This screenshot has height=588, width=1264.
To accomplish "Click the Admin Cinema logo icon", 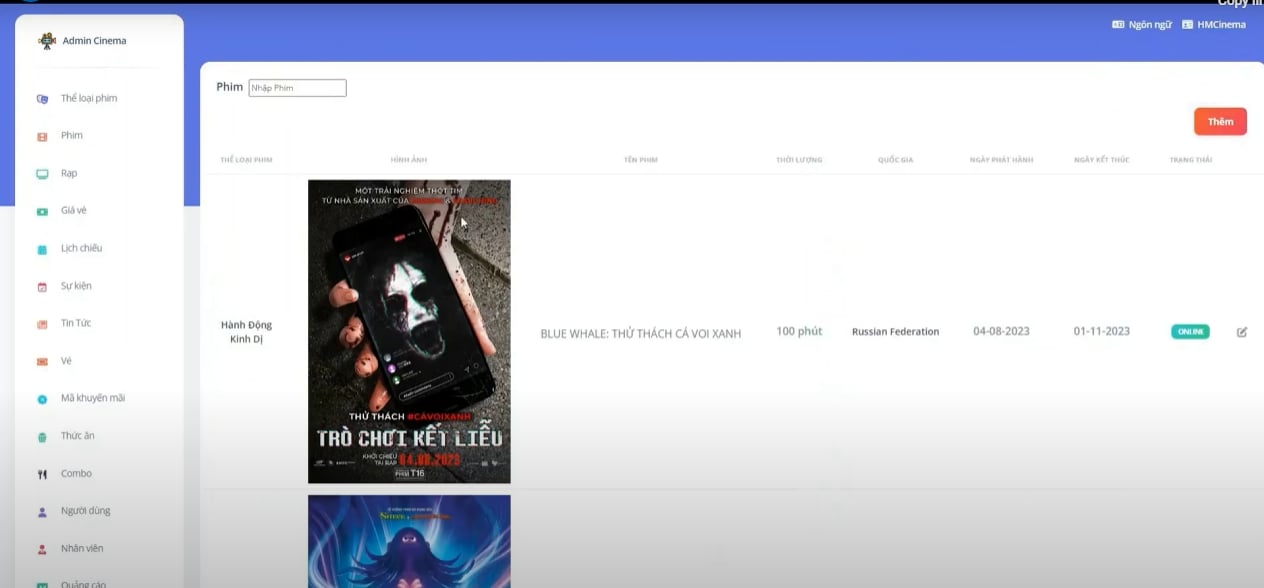I will 47,41.
